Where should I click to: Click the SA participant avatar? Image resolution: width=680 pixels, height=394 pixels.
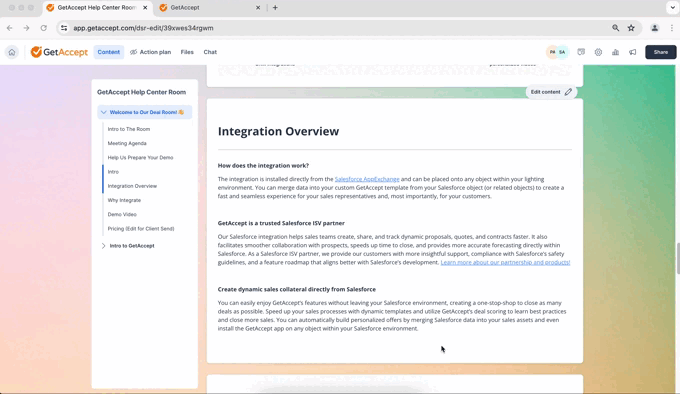(x=562, y=52)
